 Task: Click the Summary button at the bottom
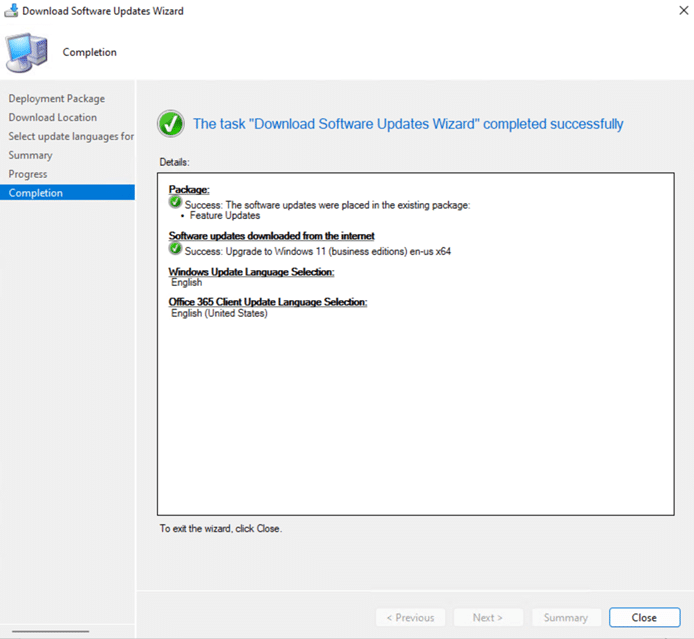tap(566, 617)
